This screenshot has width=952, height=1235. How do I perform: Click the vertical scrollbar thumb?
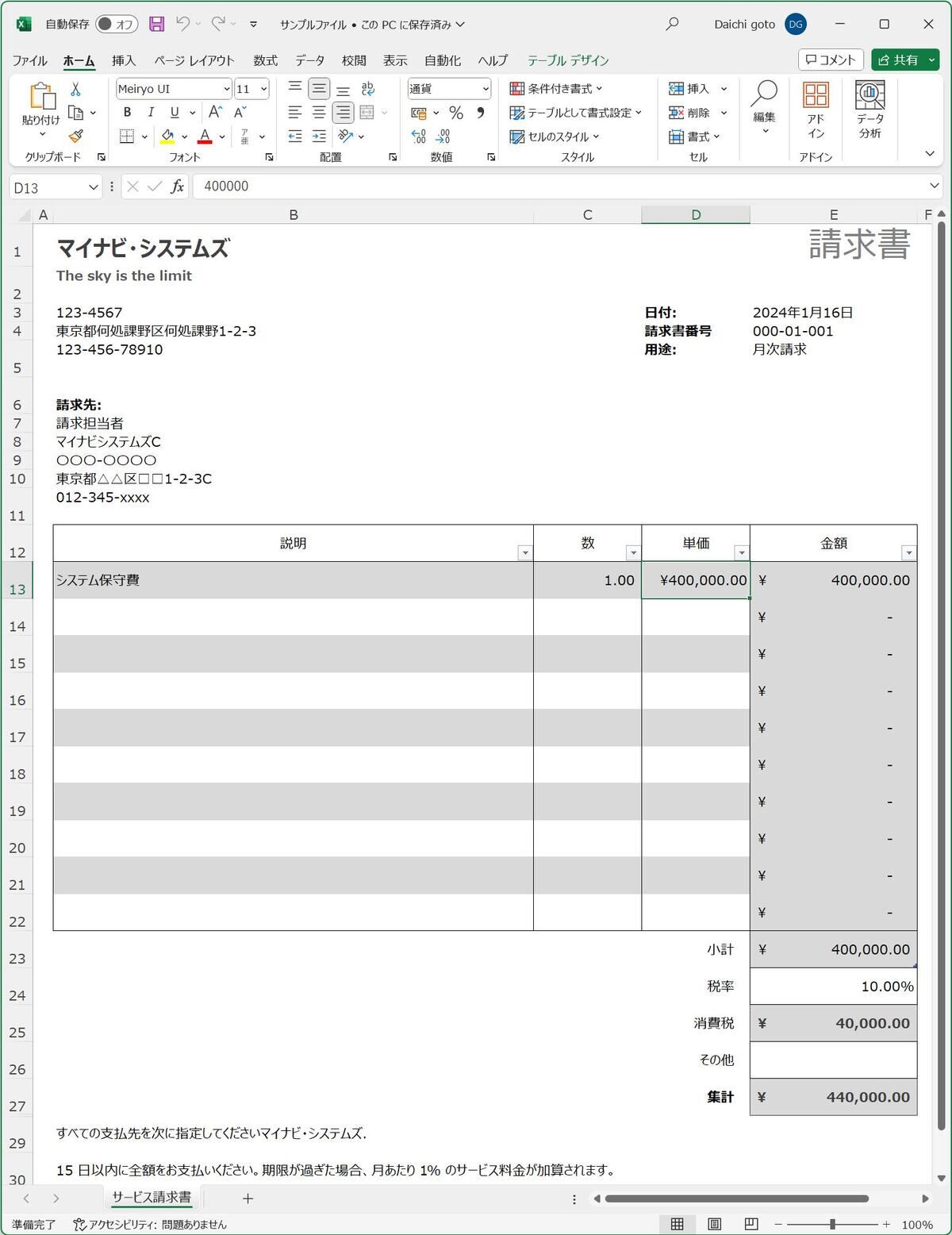click(942, 676)
